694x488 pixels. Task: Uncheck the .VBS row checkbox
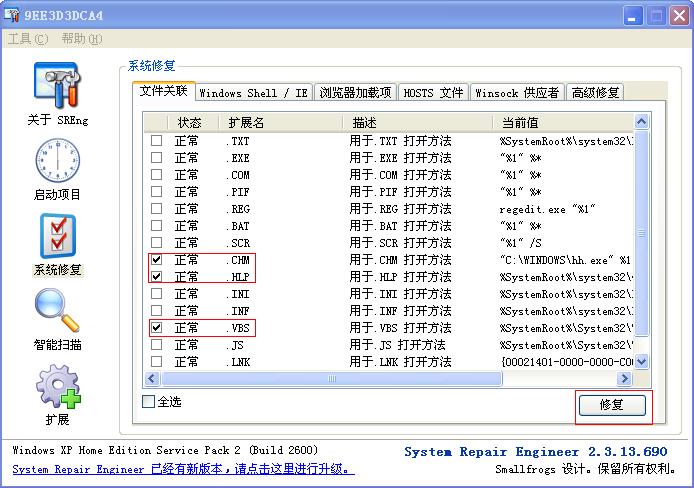[x=156, y=327]
